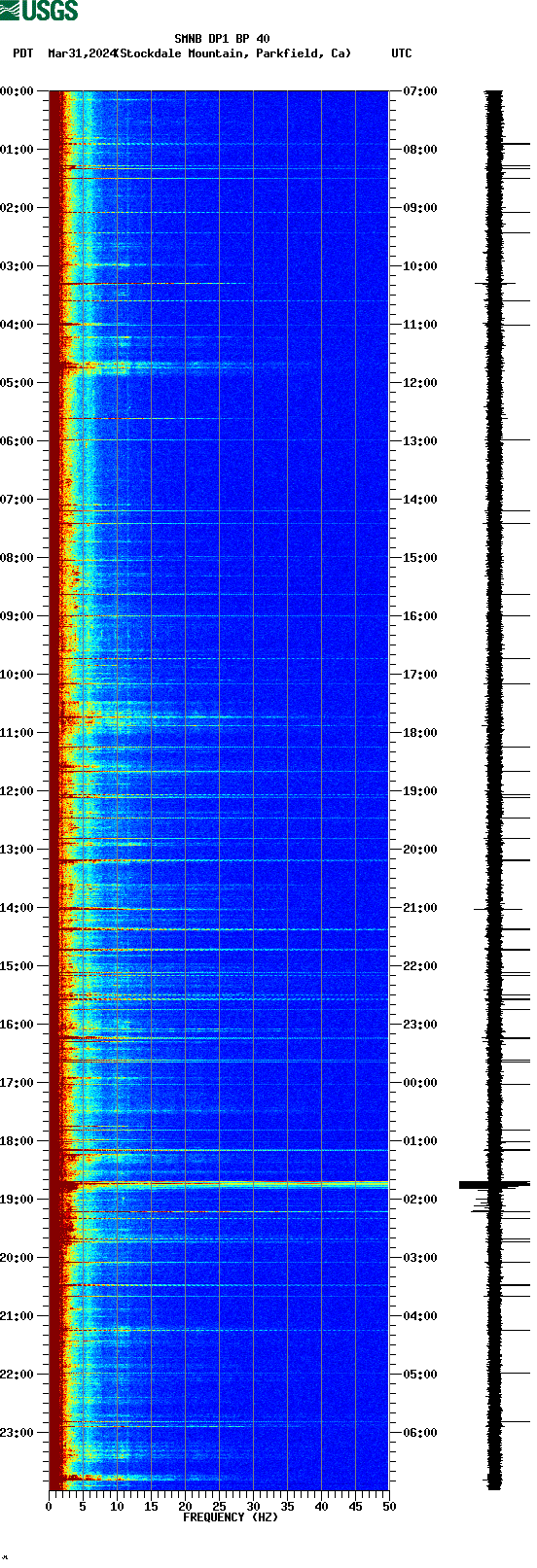Click the '0' frequency axis tick label
The image size is (537, 1568).
coord(49,1507)
